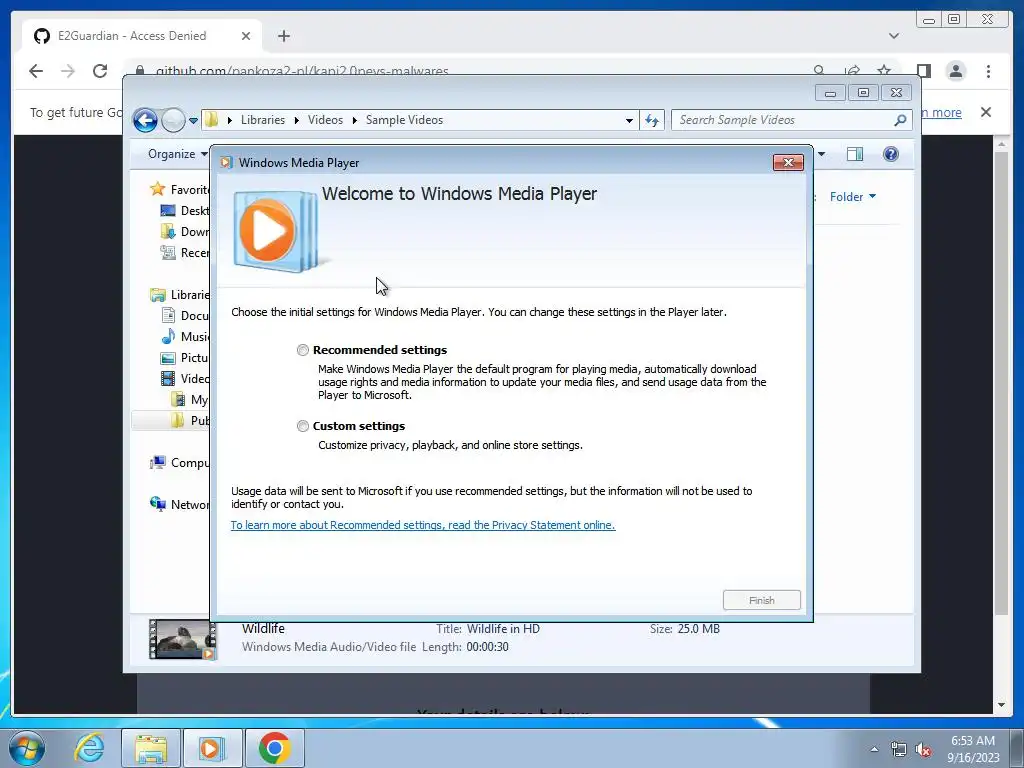Screen dimensions: 1024x768
Task: Click the network tray icon
Action: tap(899, 750)
